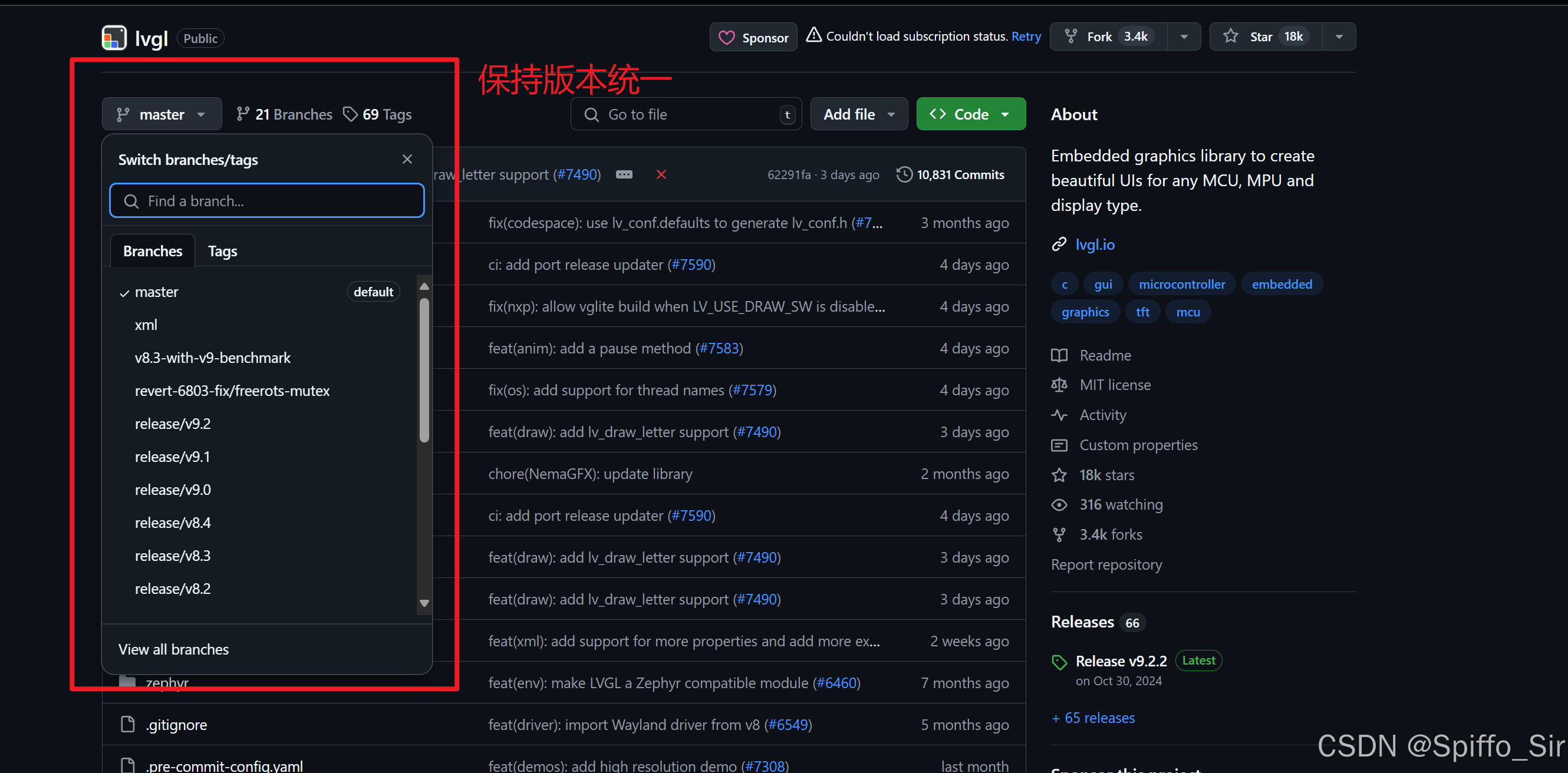Open the #7590 link in first ci commit
This screenshot has width=1568, height=773.
[x=691, y=265]
